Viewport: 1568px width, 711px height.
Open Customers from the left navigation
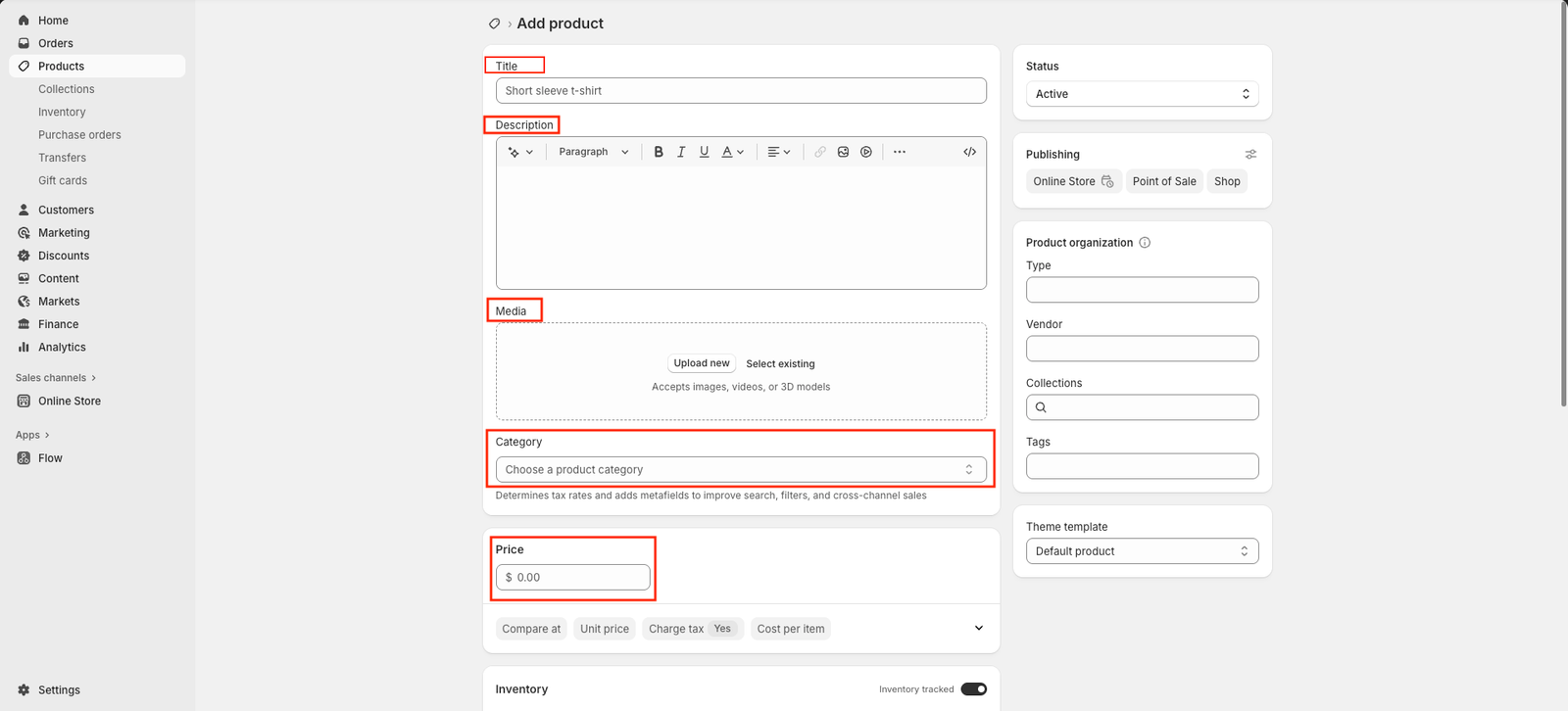66,210
